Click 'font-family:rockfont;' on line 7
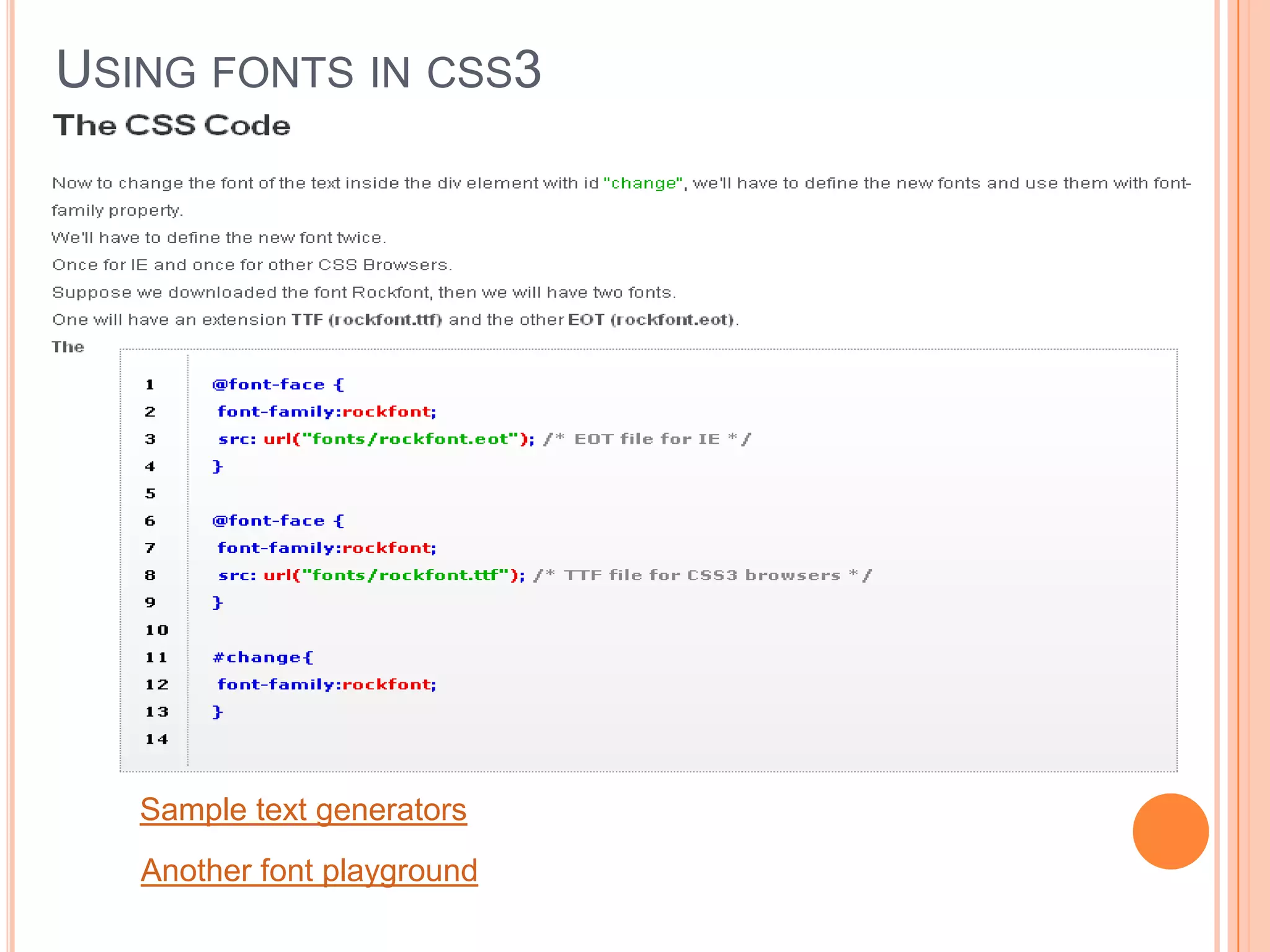Image resolution: width=1270 pixels, height=952 pixels. (x=327, y=548)
